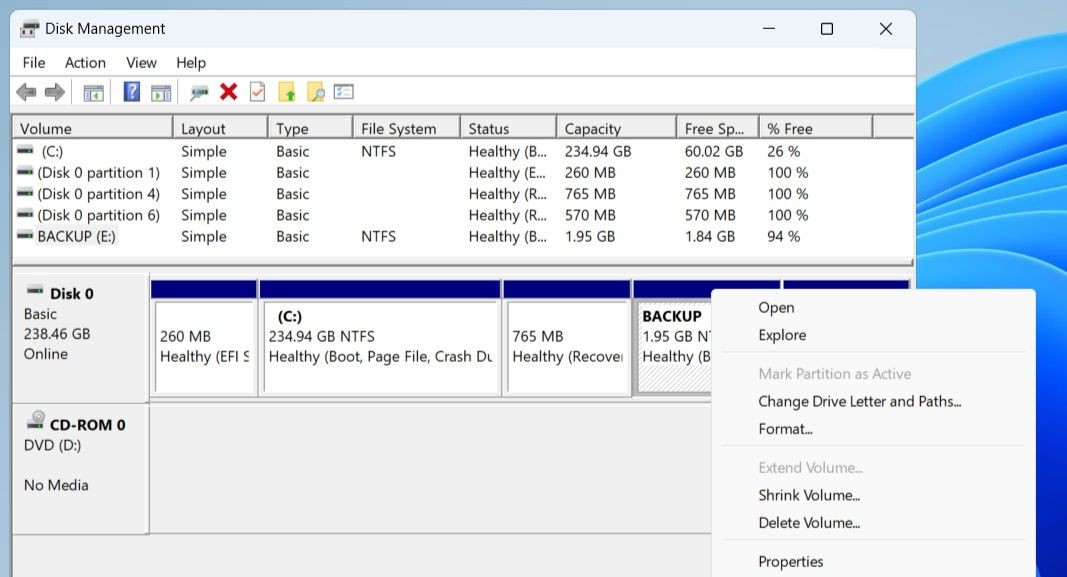1067x577 pixels.
Task: Click the folder with magnifier toolbar icon
Action: click(316, 92)
